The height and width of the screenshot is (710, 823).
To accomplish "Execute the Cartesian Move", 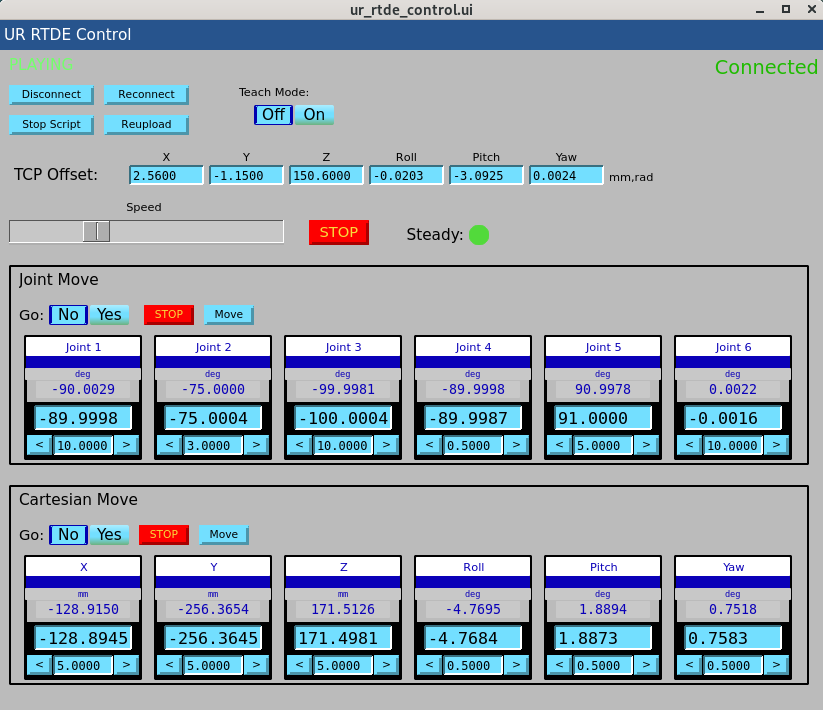I will tap(224, 534).
